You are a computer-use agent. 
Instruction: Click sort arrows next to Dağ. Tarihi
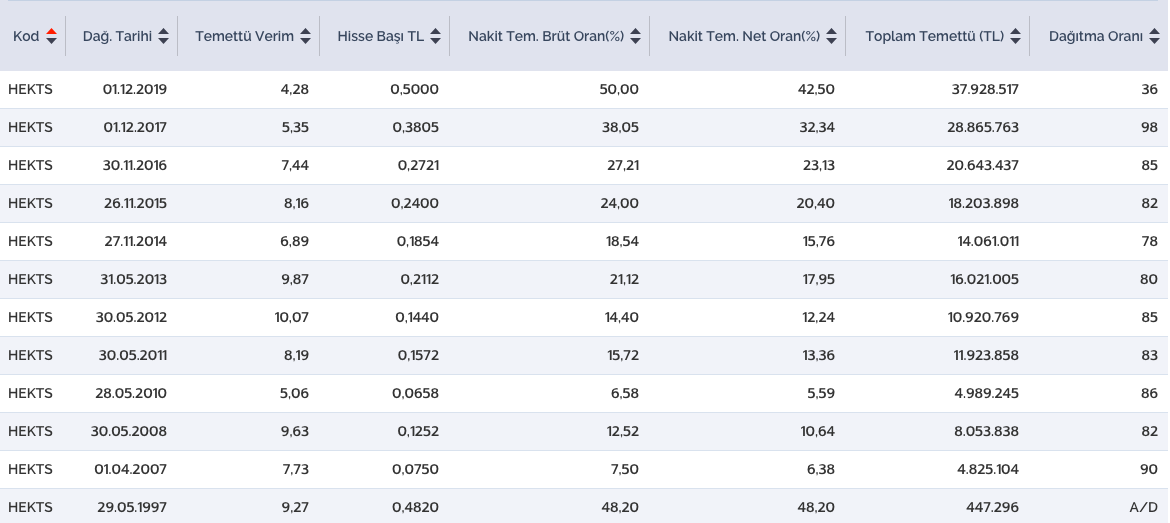(x=163, y=36)
